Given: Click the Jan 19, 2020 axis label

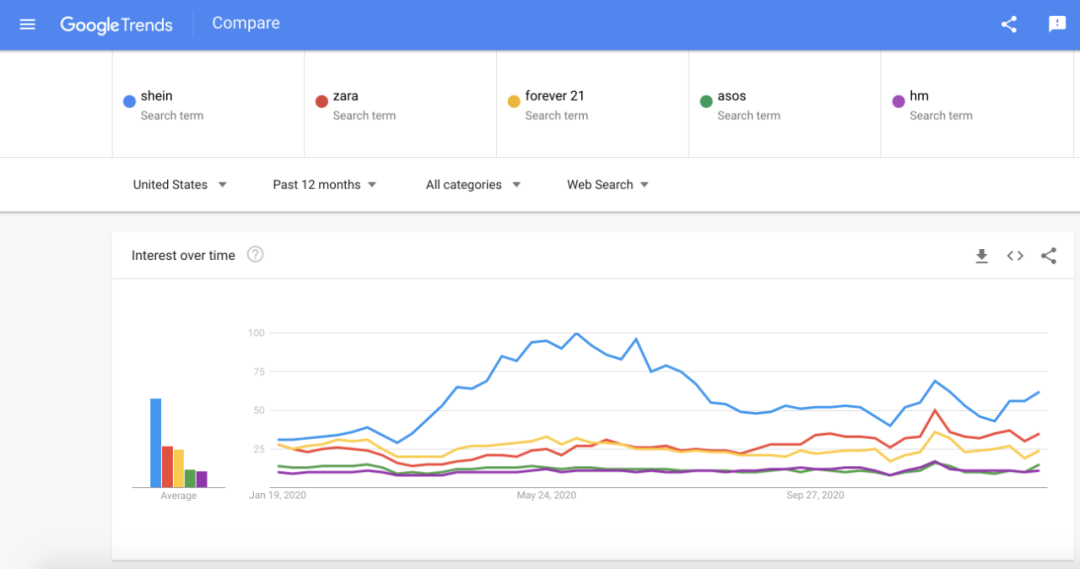Looking at the screenshot, I should tap(278, 495).
